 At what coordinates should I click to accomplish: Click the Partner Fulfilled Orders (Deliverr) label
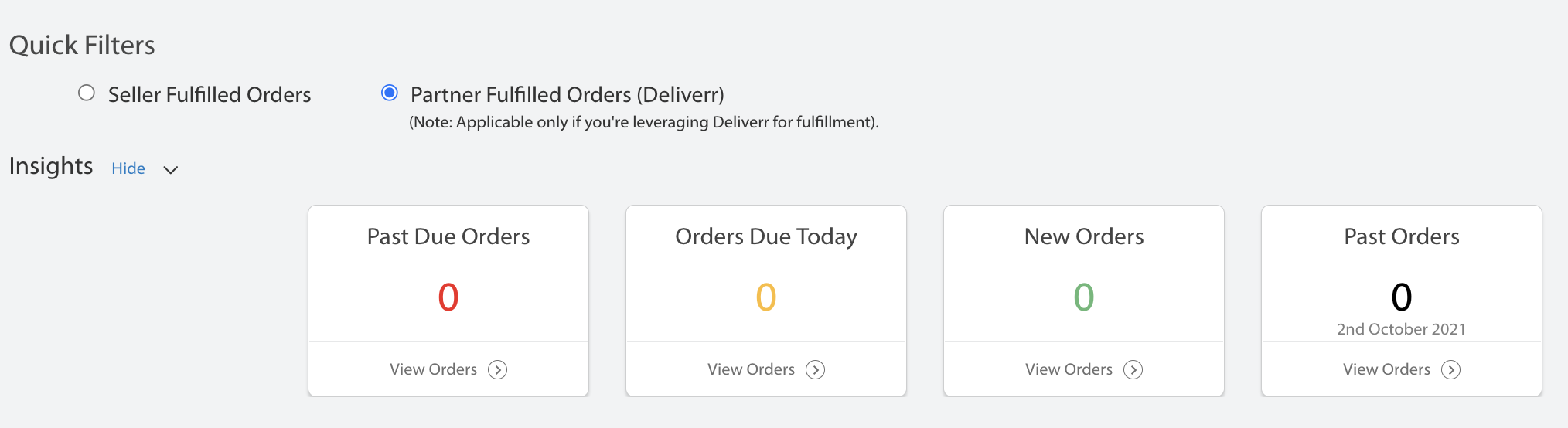[x=568, y=94]
